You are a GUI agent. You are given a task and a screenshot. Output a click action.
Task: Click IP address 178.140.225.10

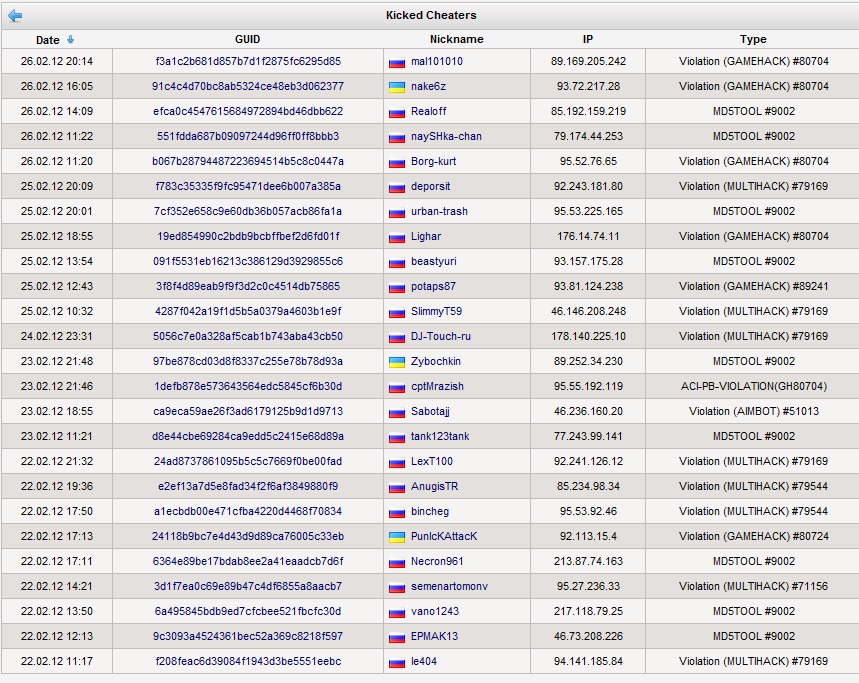click(588, 336)
